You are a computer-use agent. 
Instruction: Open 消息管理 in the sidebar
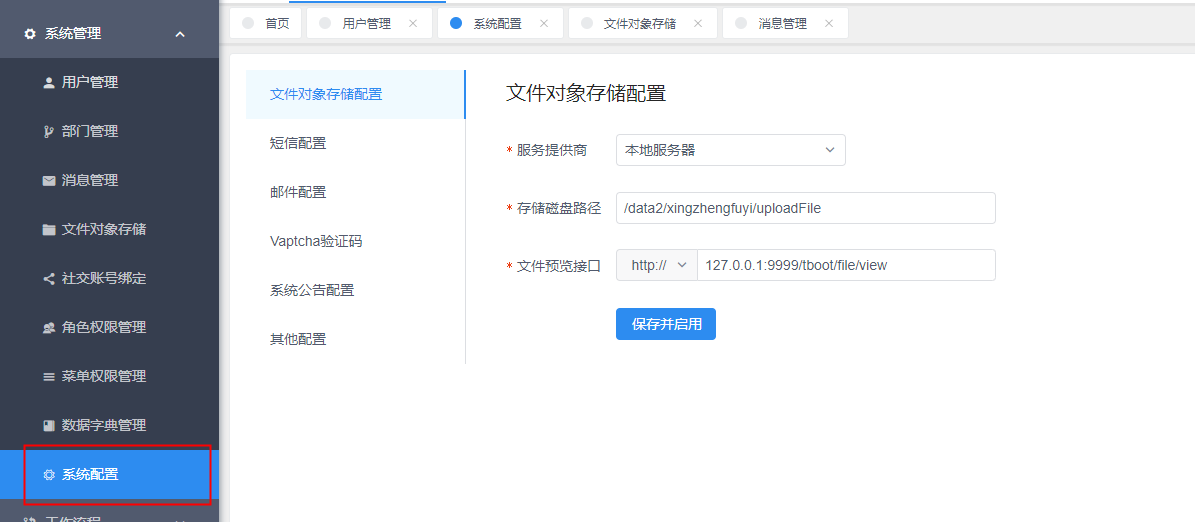pyautogui.click(x=110, y=181)
